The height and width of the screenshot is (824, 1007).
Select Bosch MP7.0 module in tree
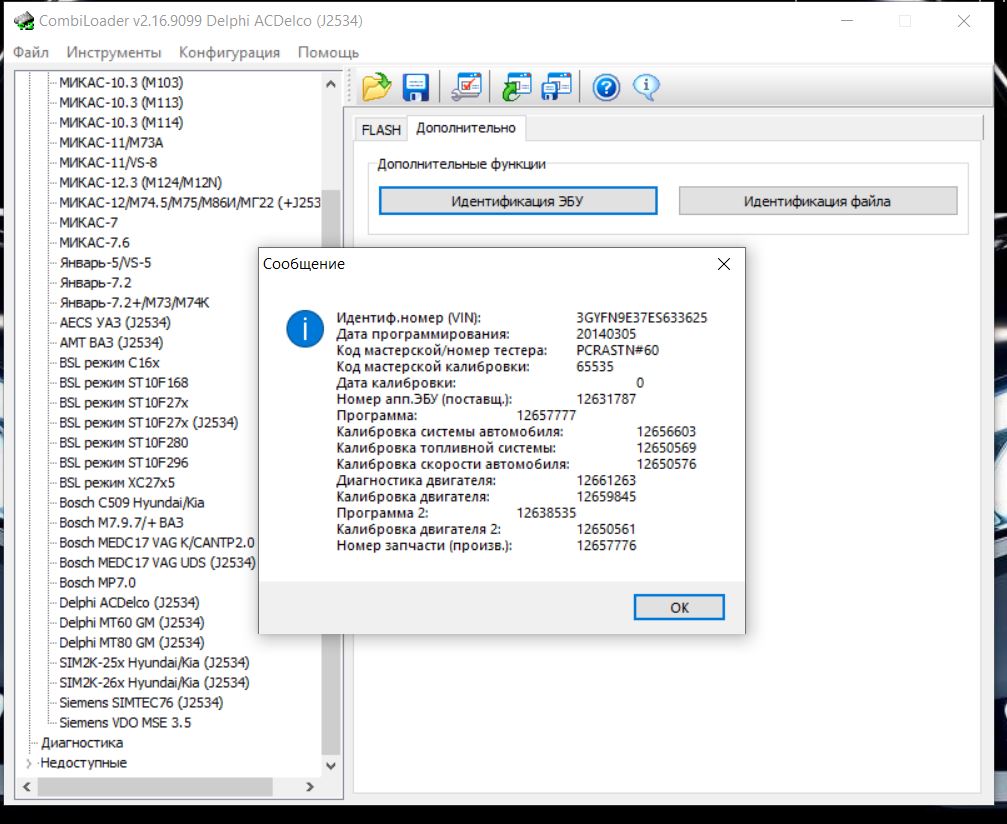click(97, 582)
